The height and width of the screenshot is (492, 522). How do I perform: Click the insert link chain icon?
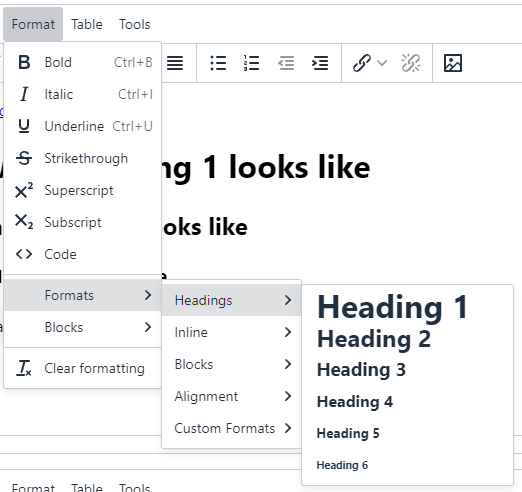362,63
